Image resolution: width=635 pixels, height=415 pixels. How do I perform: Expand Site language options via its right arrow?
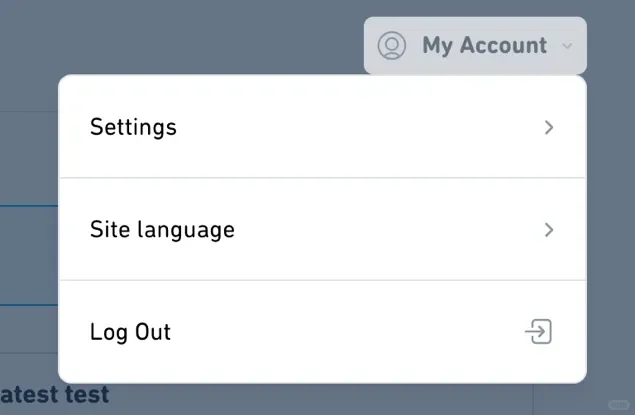pyautogui.click(x=549, y=230)
